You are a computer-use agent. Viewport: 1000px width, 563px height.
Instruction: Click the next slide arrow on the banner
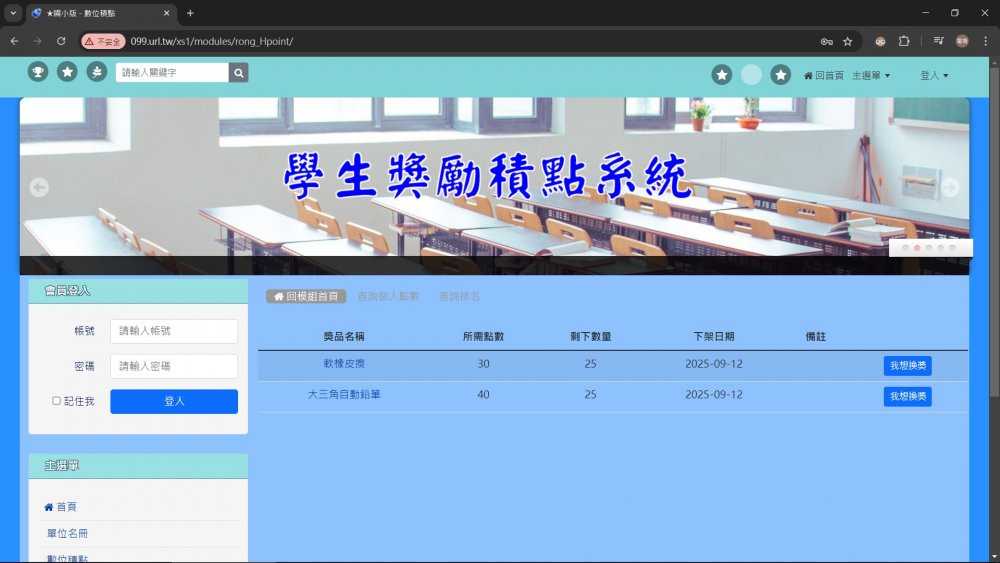950,187
